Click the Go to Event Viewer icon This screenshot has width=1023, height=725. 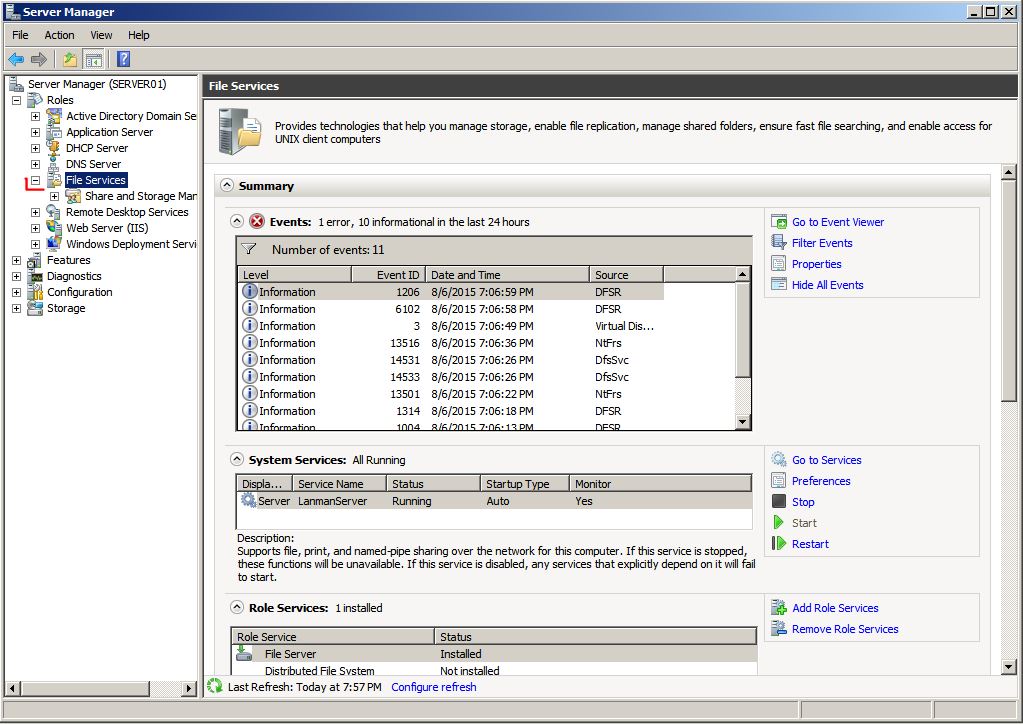pyautogui.click(x=779, y=222)
